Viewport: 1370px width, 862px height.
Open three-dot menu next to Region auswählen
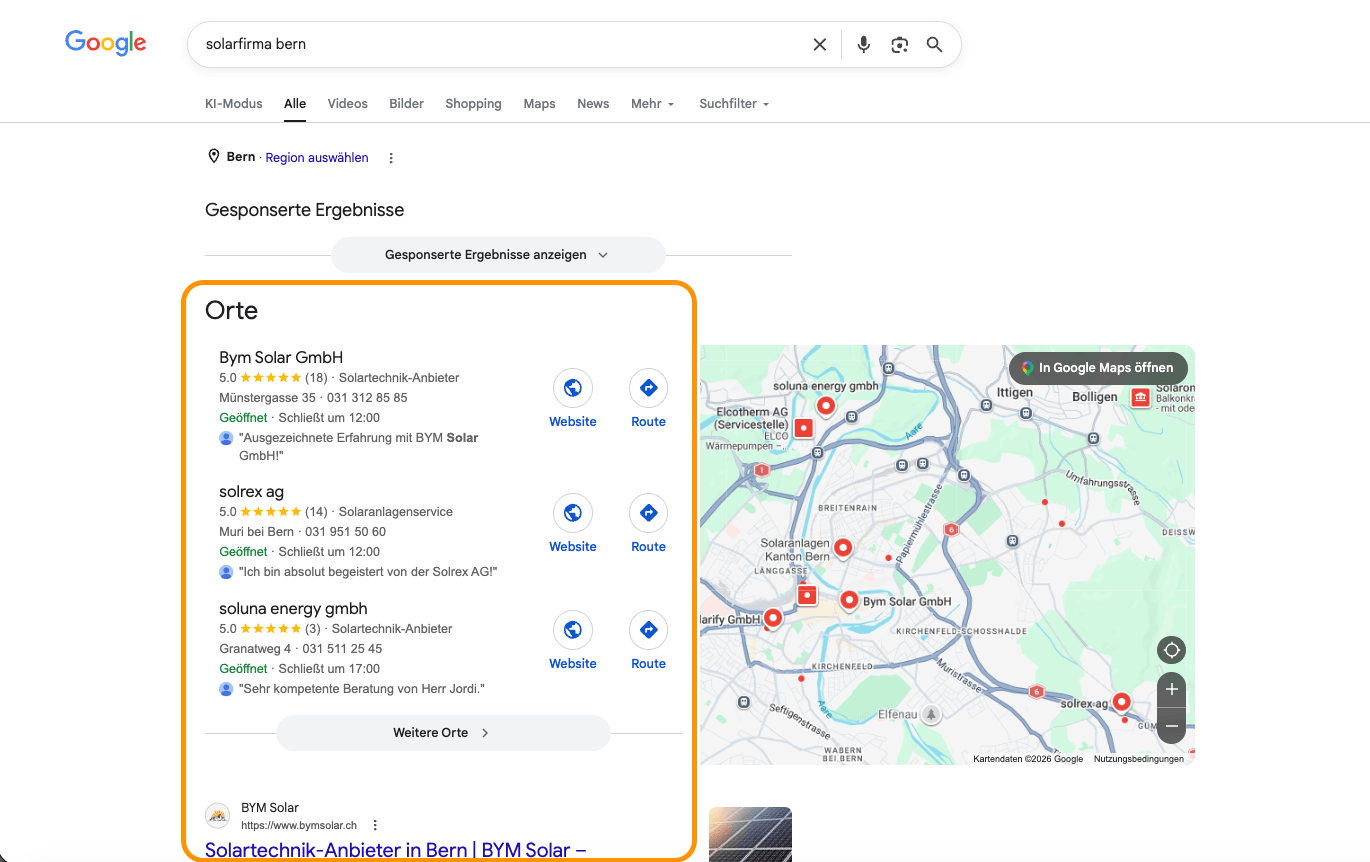(391, 158)
